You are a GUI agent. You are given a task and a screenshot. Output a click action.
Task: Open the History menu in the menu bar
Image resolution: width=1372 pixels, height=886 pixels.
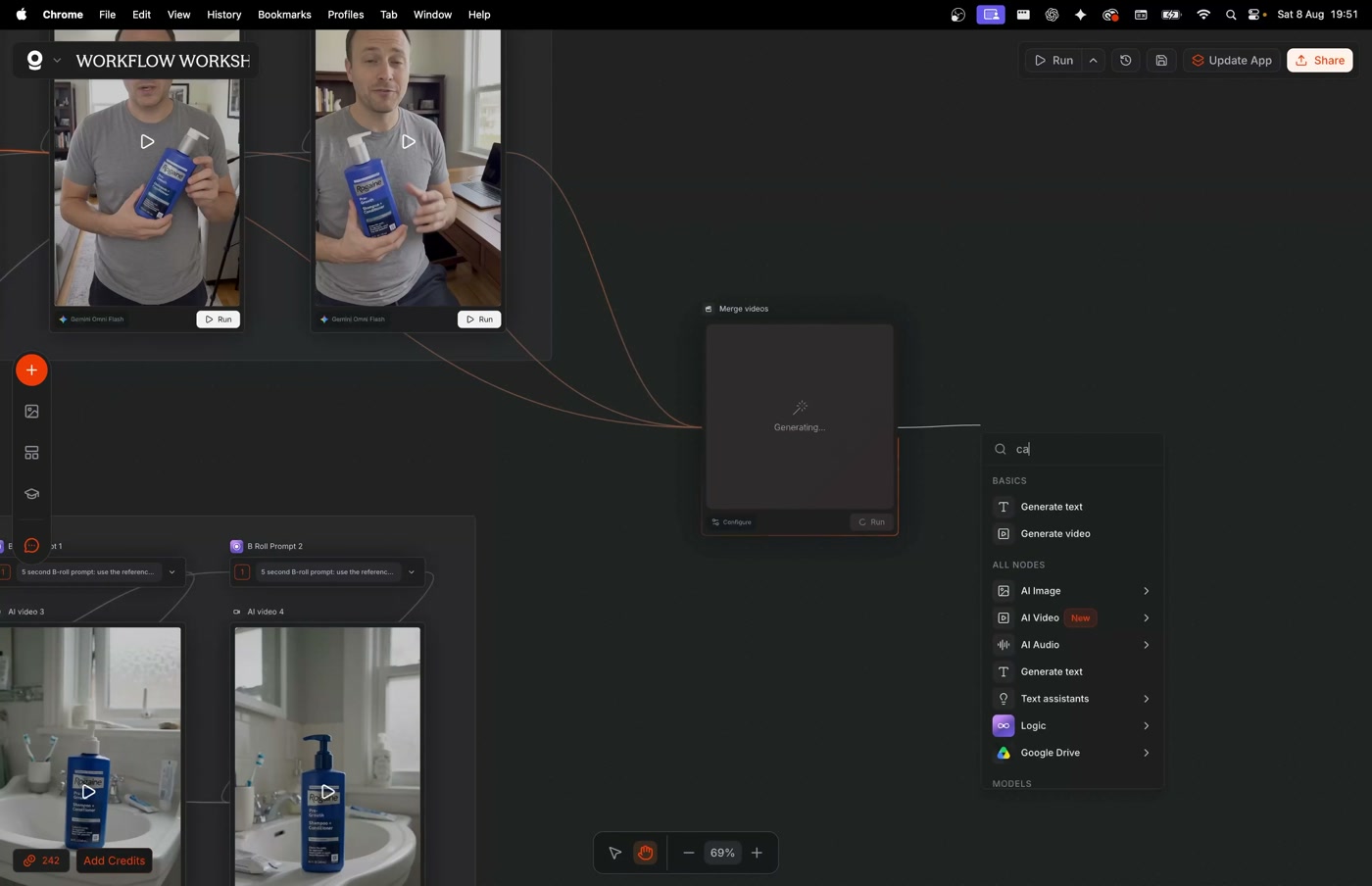(224, 15)
